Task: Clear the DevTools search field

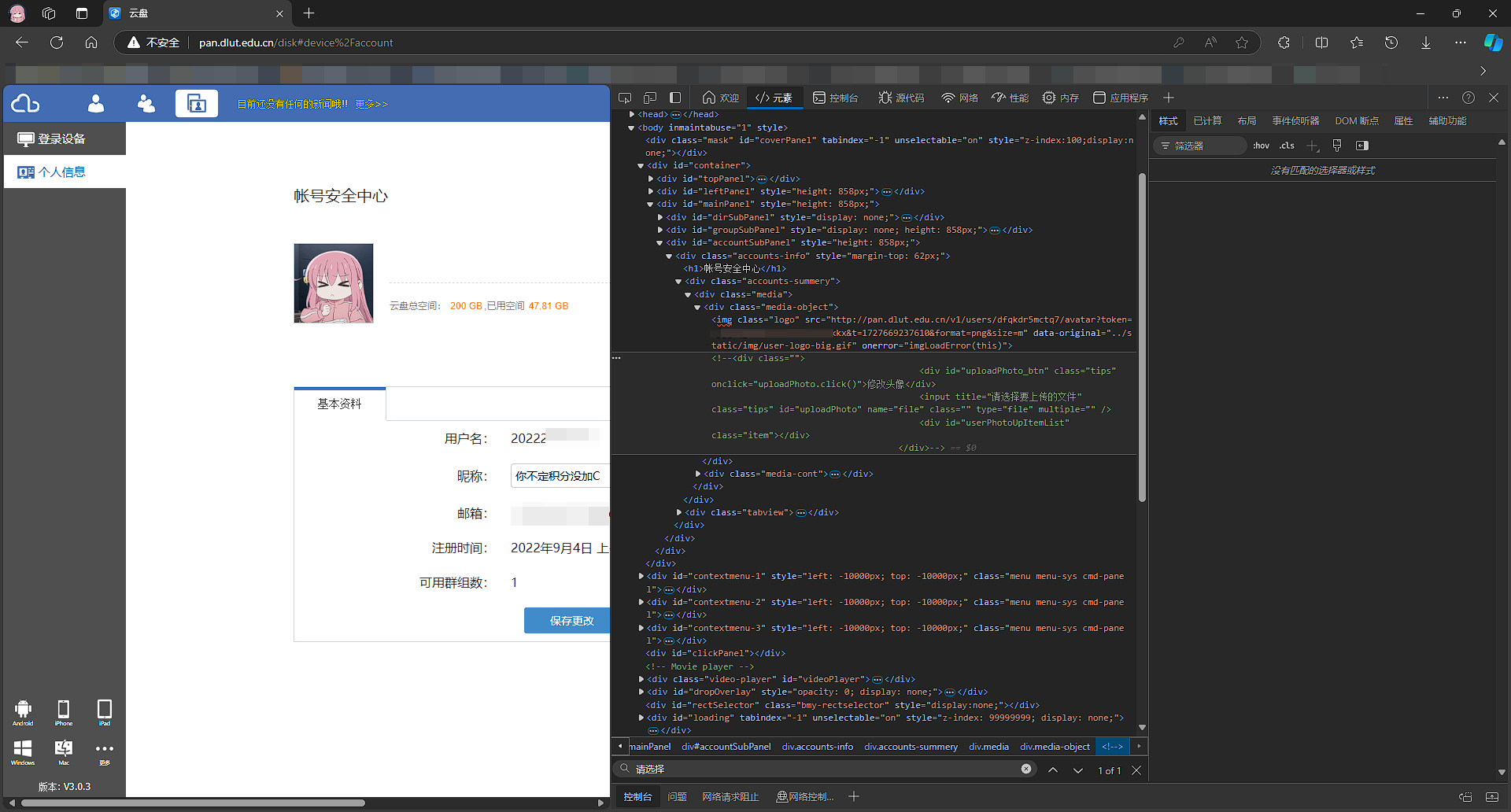Action: point(1026,769)
